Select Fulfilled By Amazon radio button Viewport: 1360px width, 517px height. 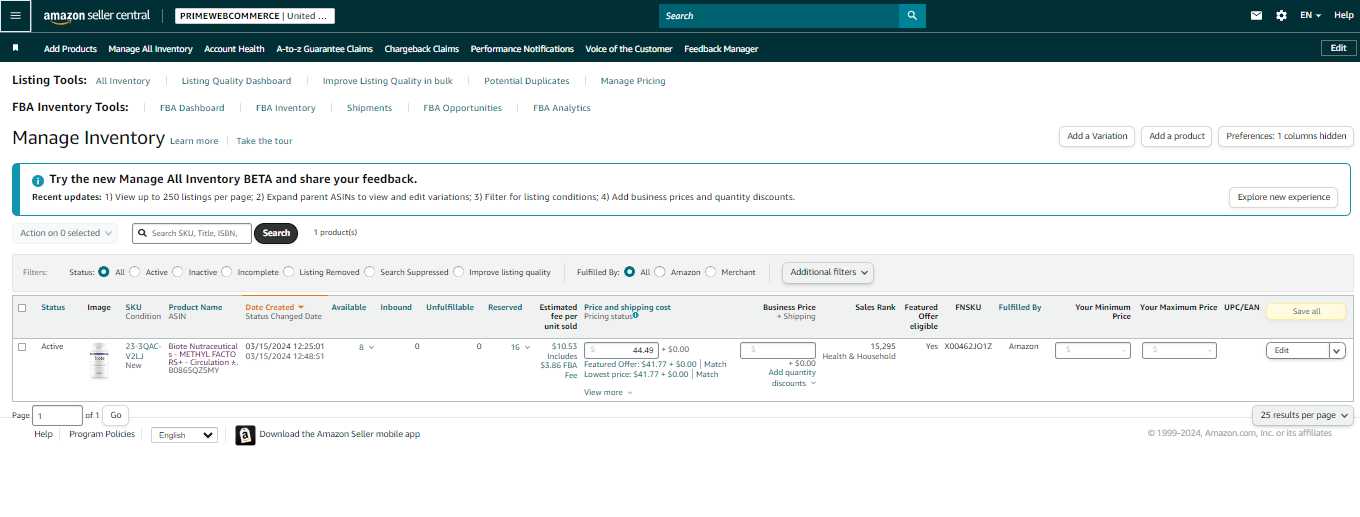pos(659,272)
